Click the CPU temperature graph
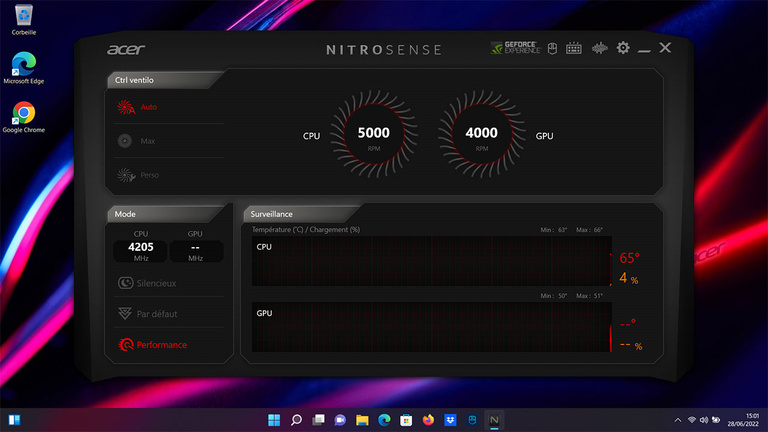This screenshot has width=768, height=432. click(x=432, y=261)
